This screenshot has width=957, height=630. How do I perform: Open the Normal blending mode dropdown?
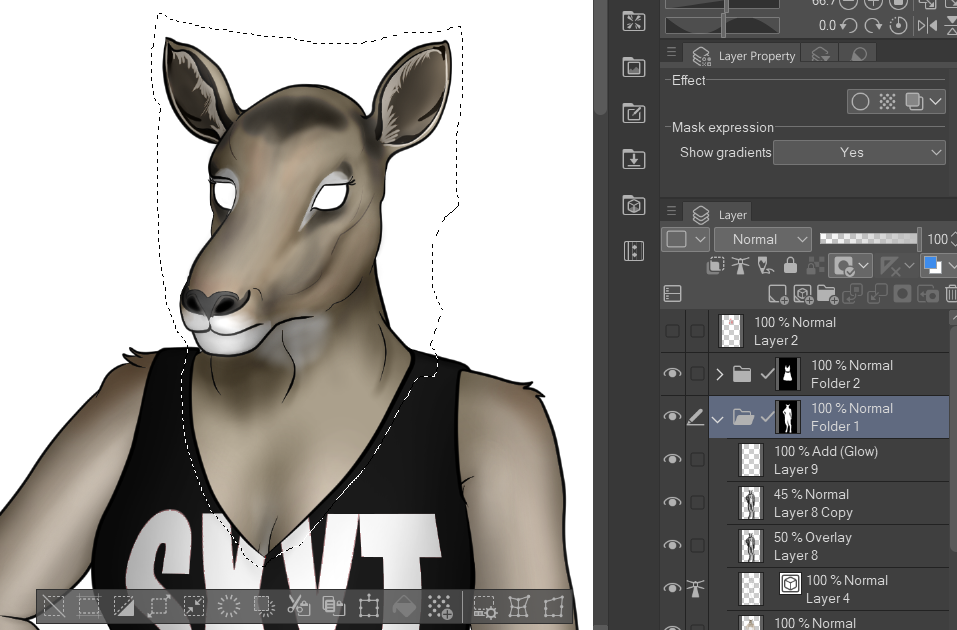[x=763, y=239]
